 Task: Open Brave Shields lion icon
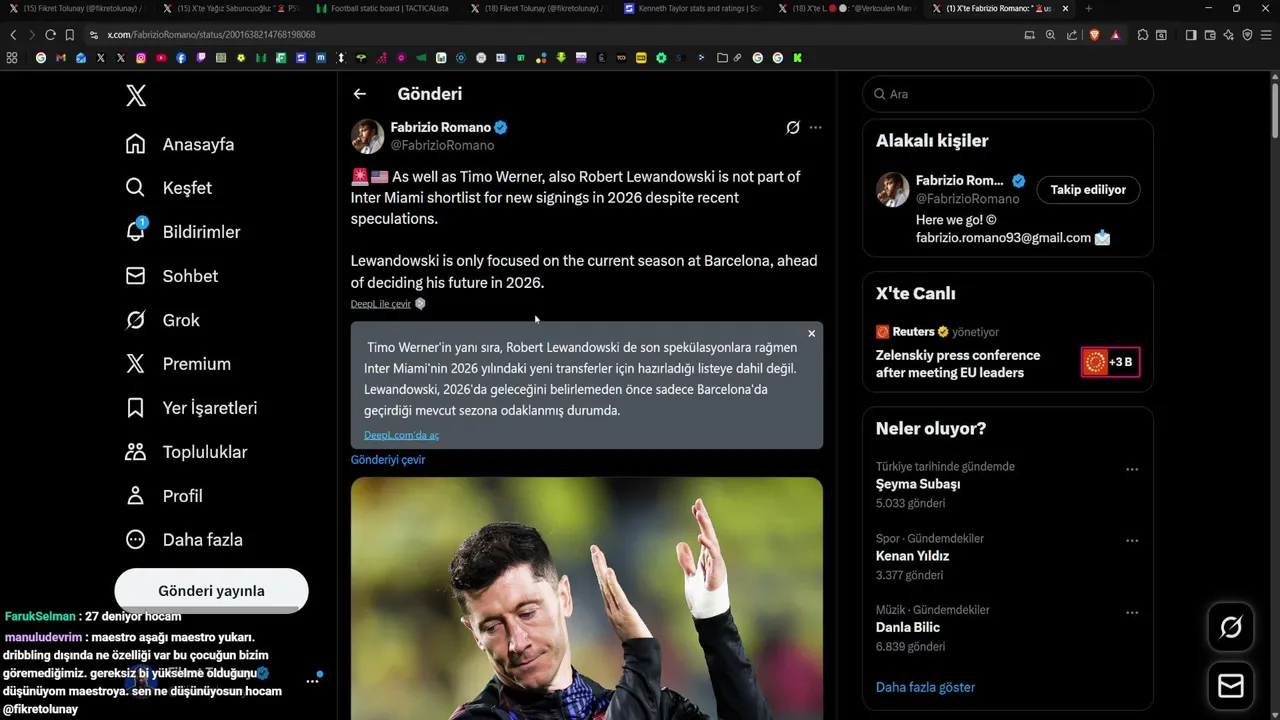click(1094, 35)
